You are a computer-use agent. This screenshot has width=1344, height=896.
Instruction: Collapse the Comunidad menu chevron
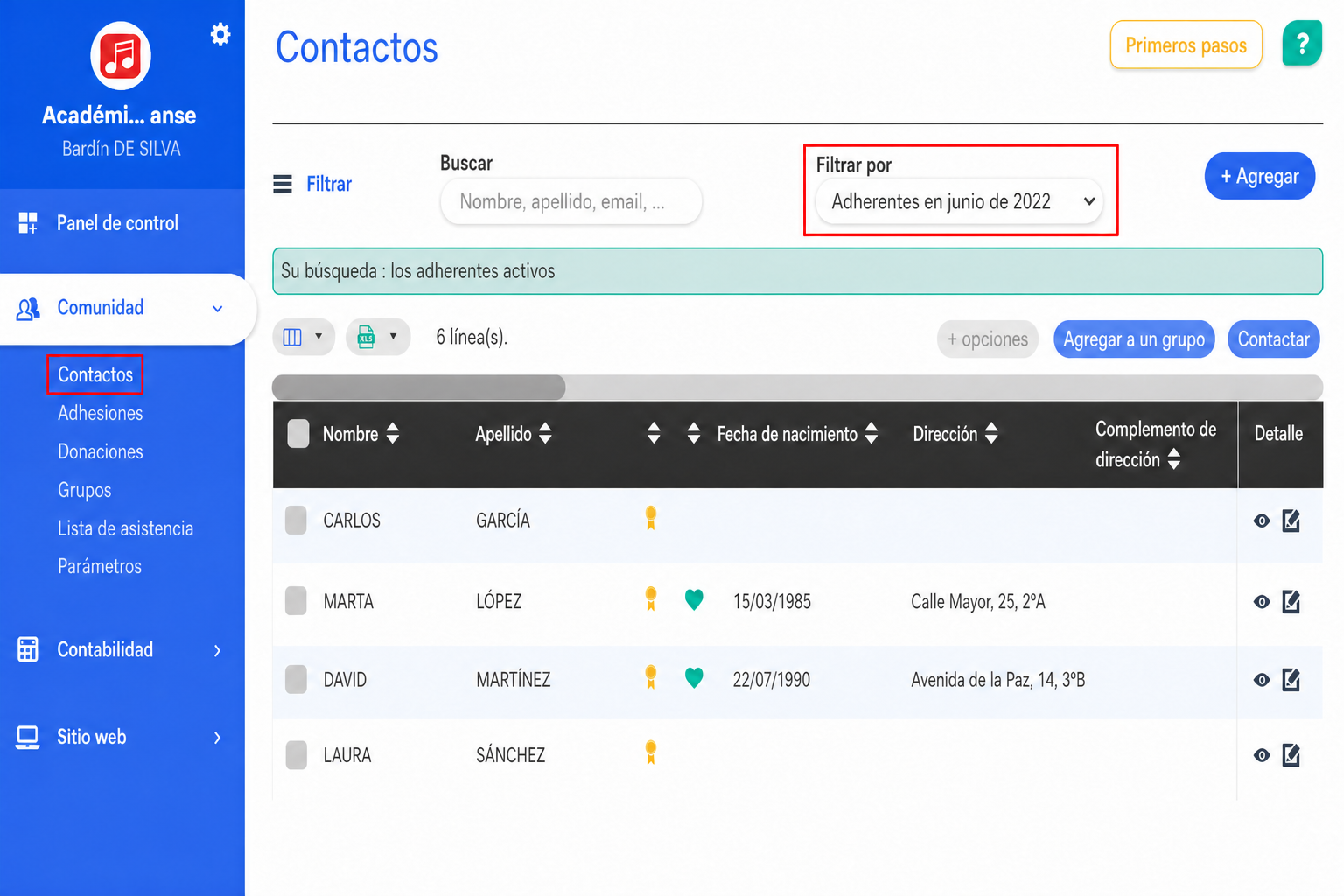click(x=218, y=308)
